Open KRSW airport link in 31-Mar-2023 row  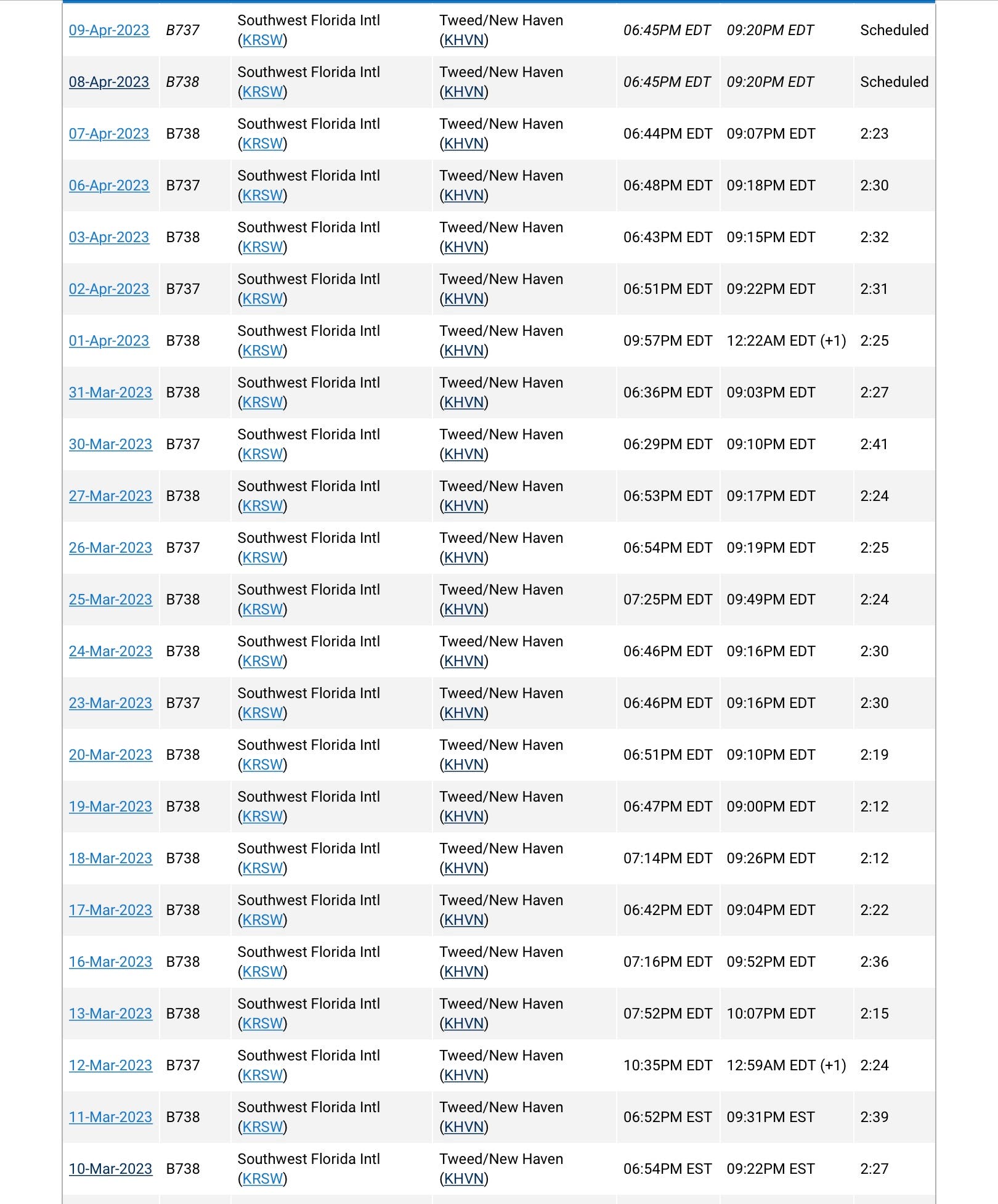click(262, 402)
